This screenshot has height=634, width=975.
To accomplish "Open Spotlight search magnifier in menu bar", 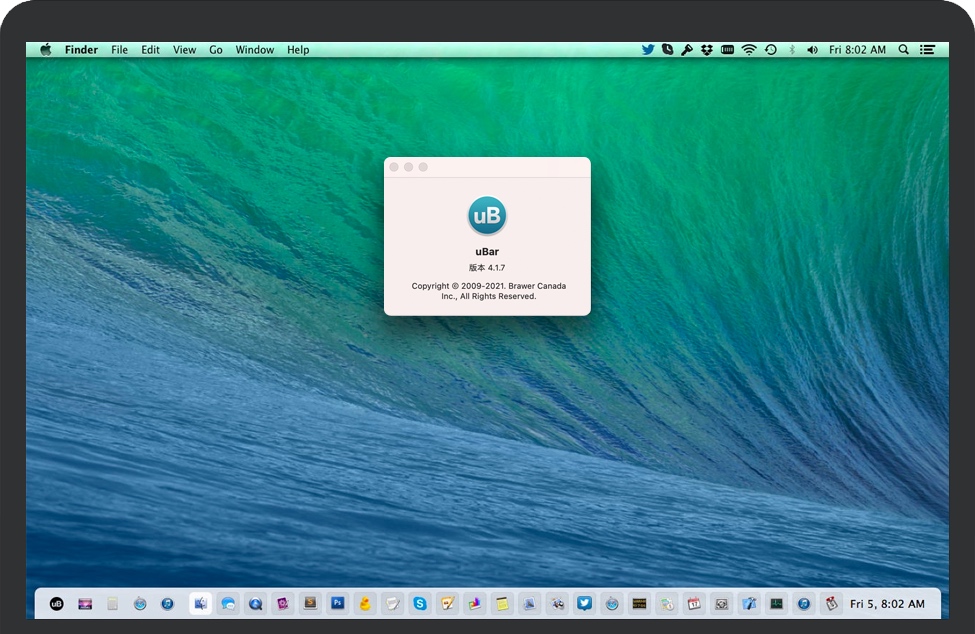I will coord(904,49).
